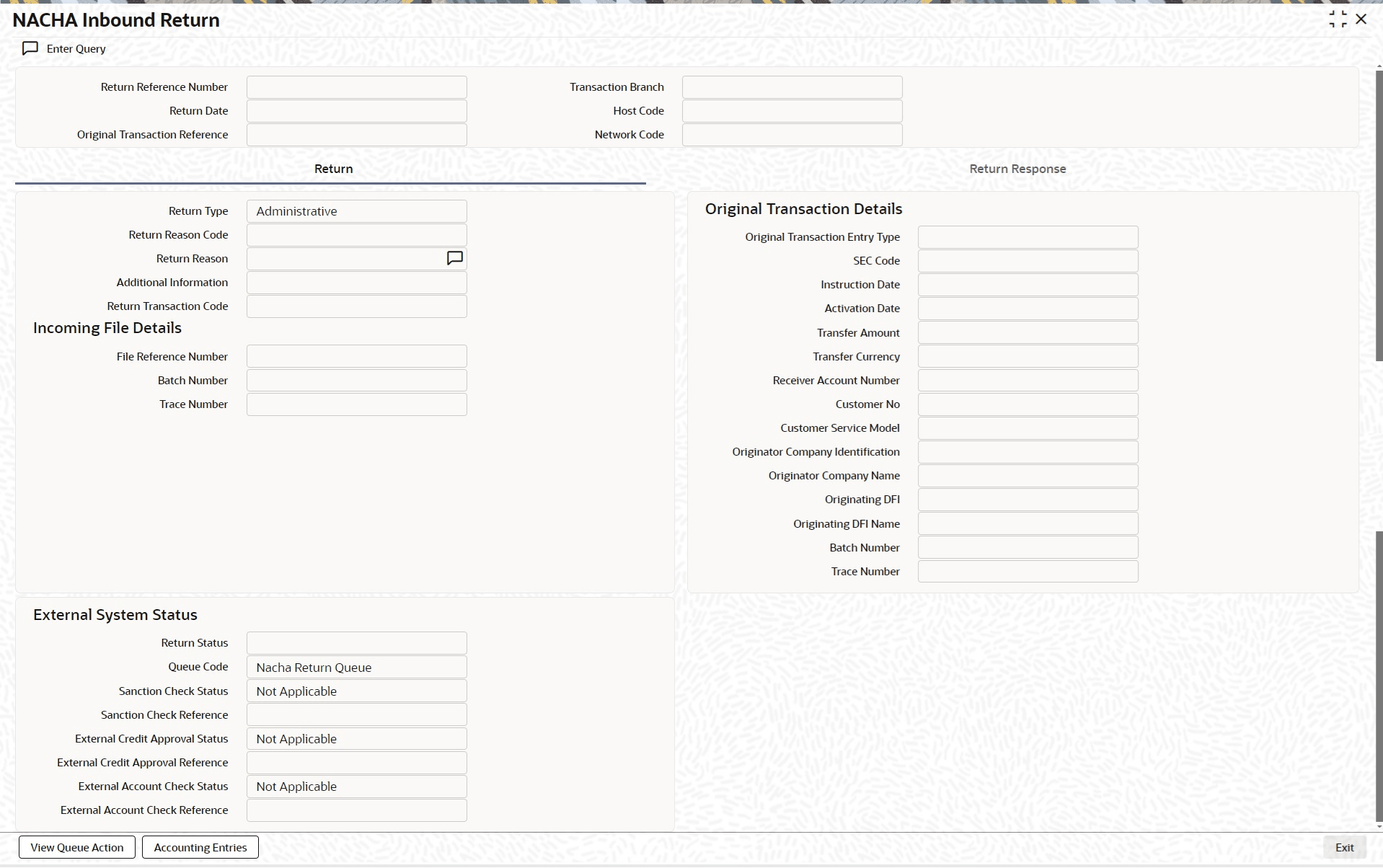This screenshot has height=868, width=1383.
Task: Click the Return Status field
Action: [x=357, y=643]
